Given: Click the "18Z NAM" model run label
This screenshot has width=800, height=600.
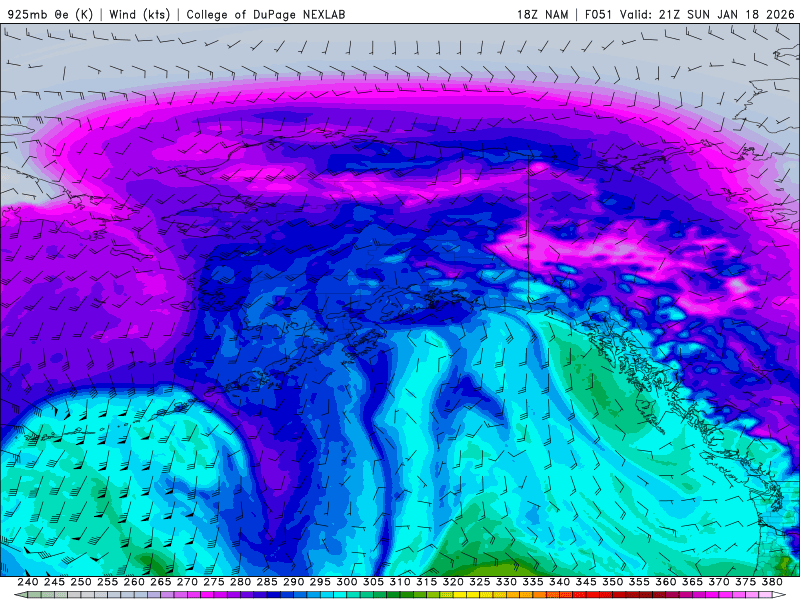Looking at the screenshot, I should click(x=543, y=14).
